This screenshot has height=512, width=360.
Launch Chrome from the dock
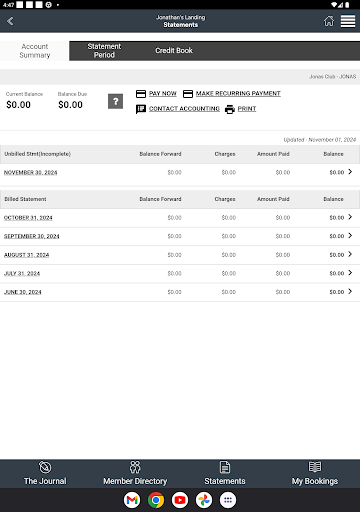156,500
